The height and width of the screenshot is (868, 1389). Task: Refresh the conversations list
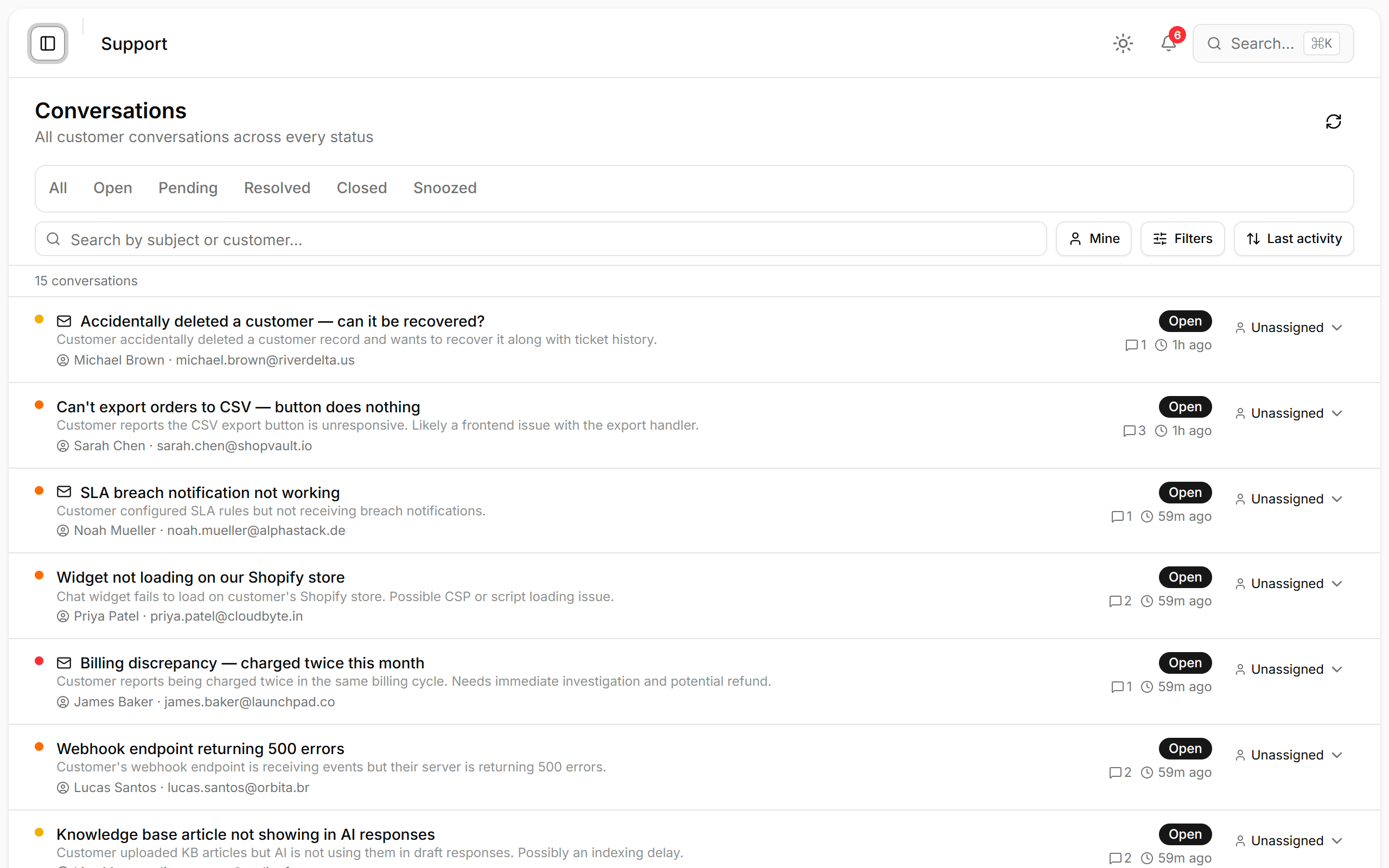coord(1333,121)
